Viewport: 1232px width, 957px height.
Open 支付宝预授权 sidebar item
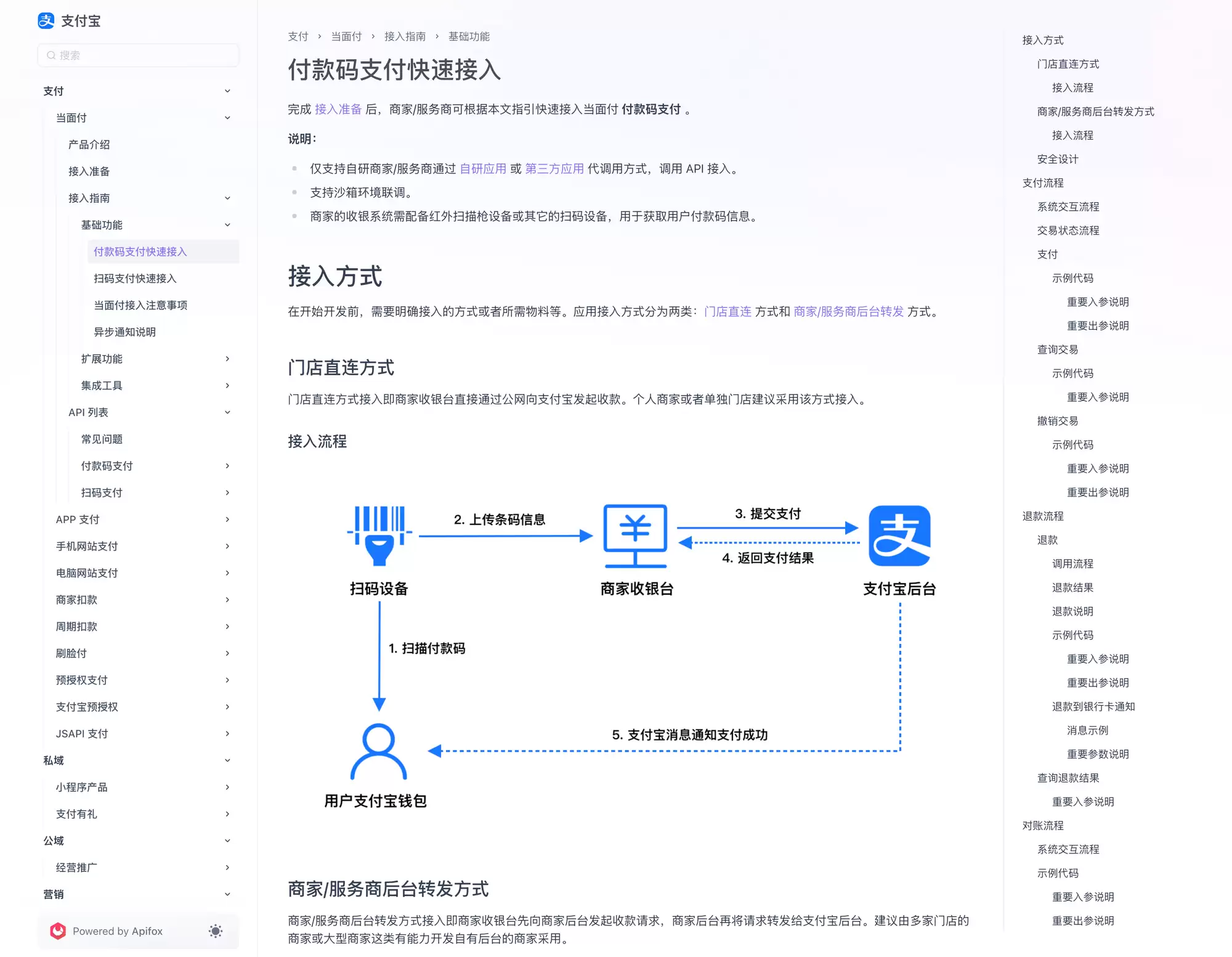click(x=87, y=707)
